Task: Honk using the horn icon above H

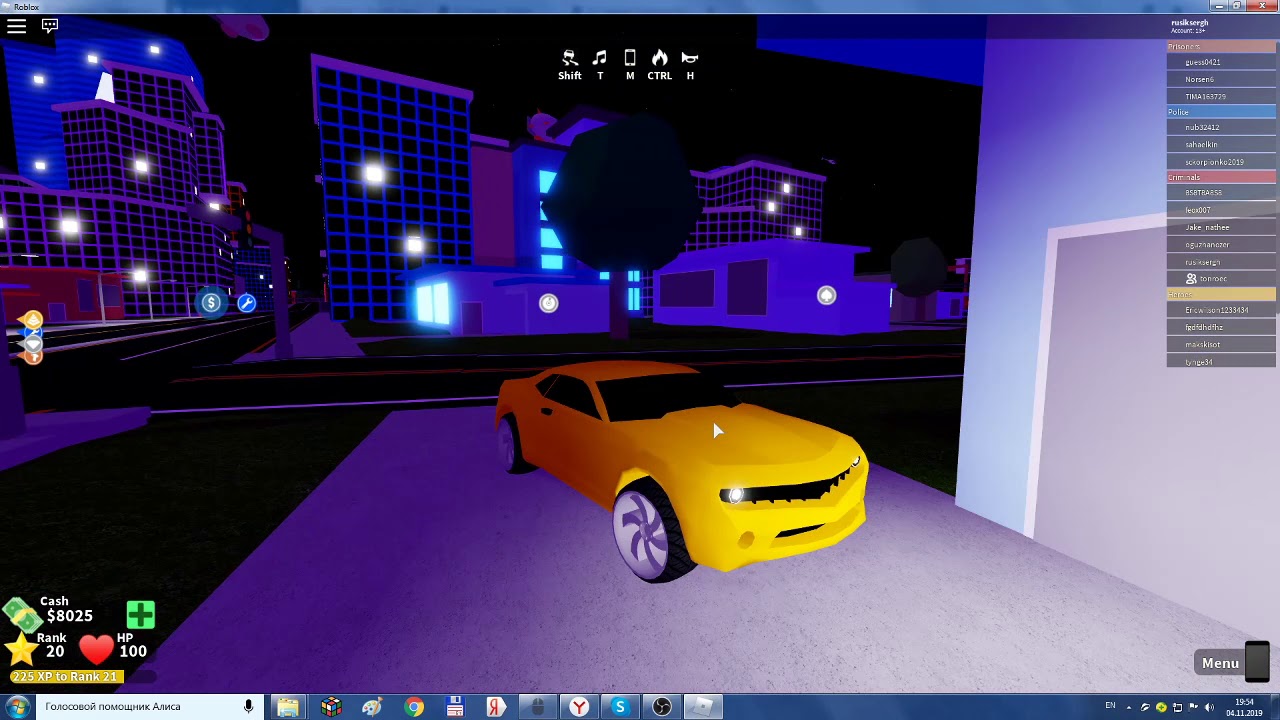Action: pos(690,58)
